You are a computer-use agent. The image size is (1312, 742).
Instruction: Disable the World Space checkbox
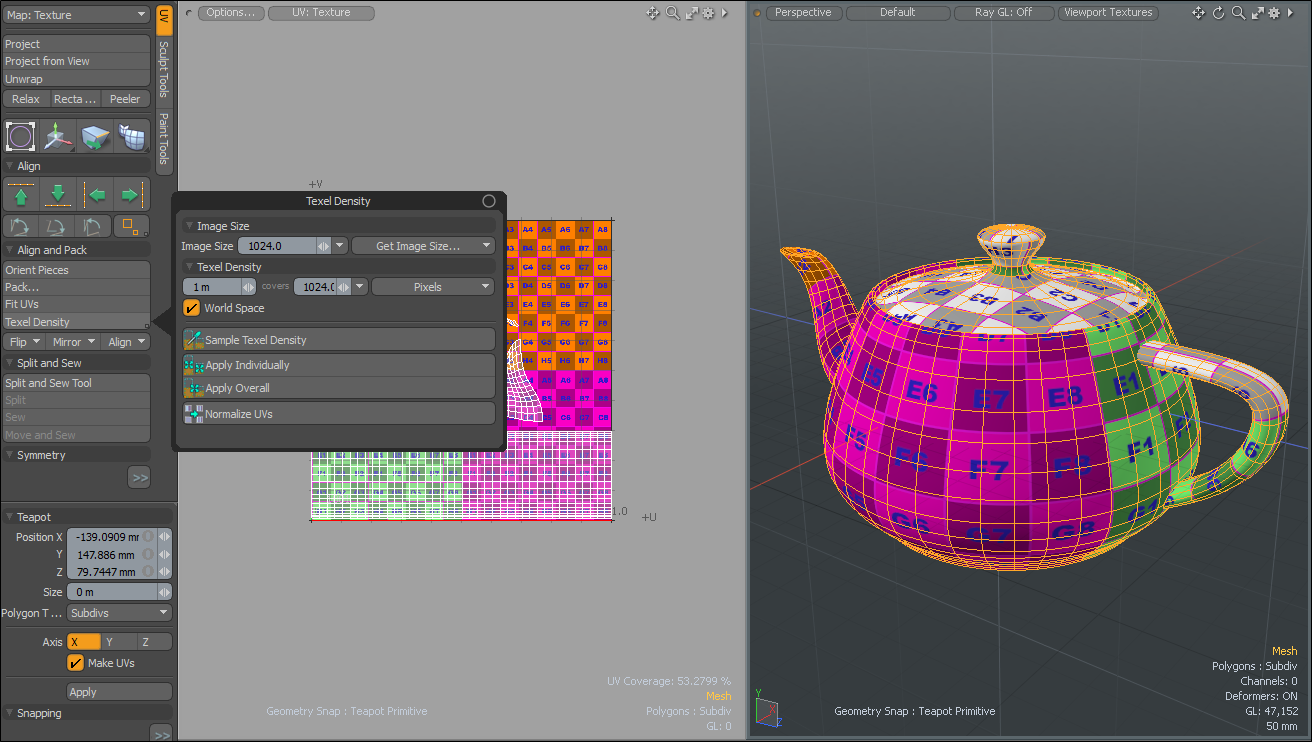click(x=192, y=308)
